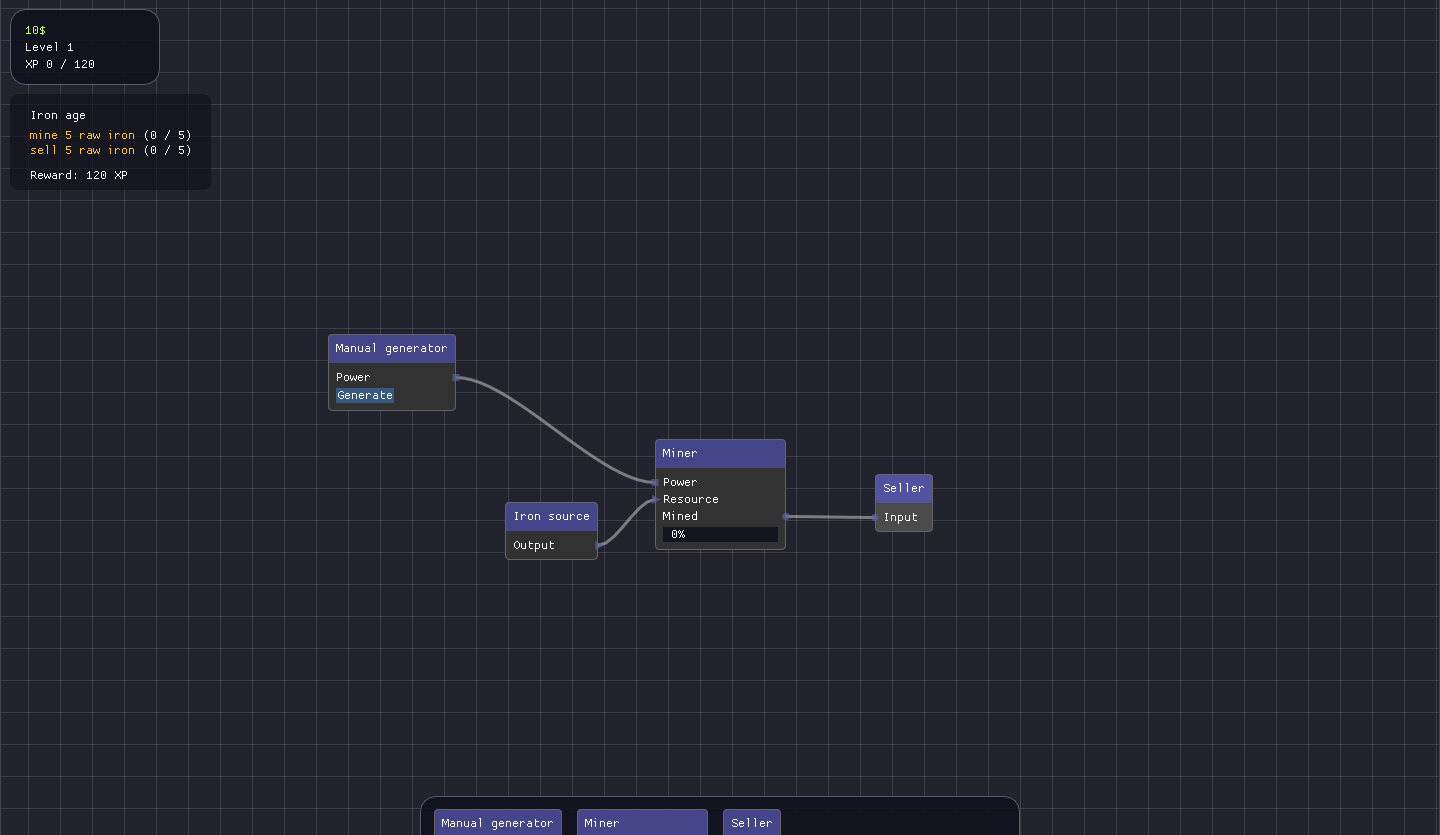This screenshot has width=1440, height=835.
Task: Click the Iron source Output pin
Action: 598,545
